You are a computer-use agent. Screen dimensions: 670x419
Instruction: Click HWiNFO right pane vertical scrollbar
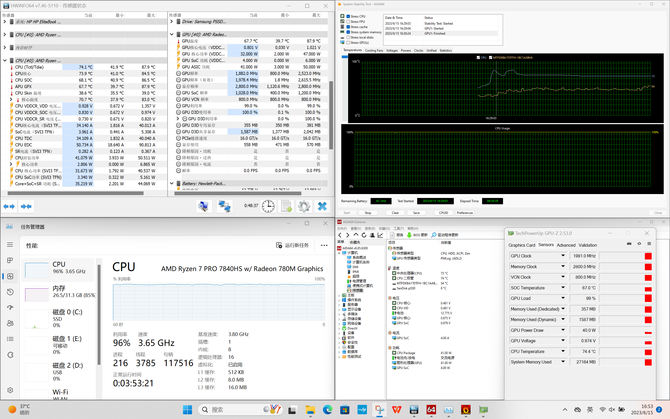(x=331, y=114)
